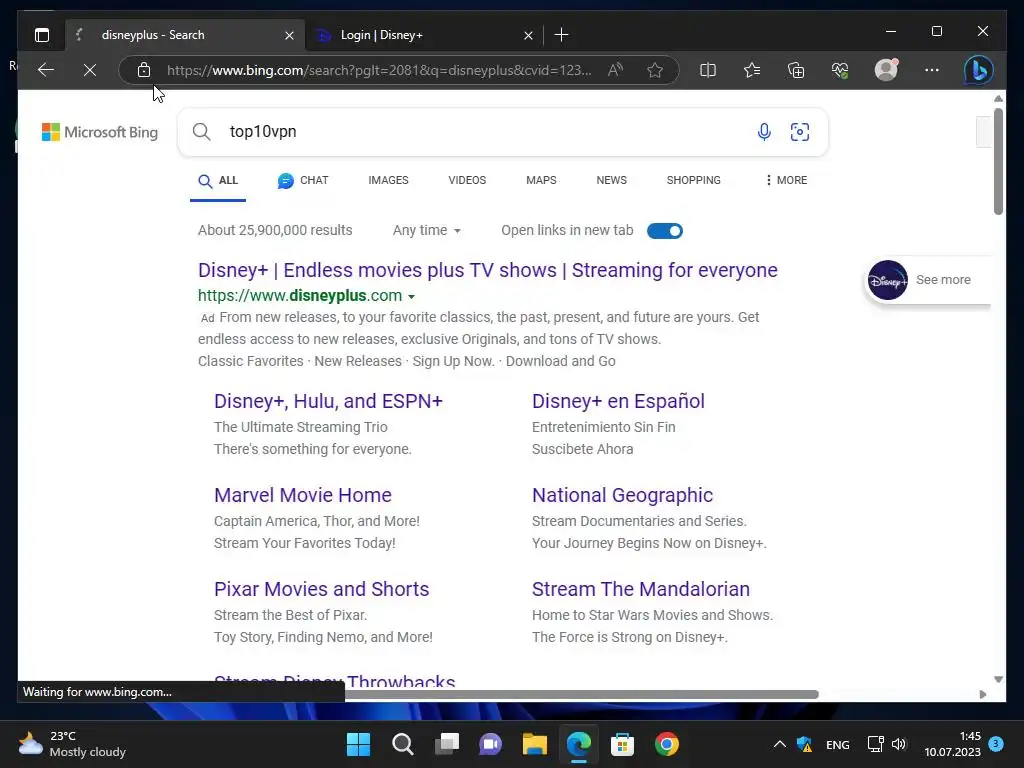The height and width of the screenshot is (768, 1024).
Task: Add this page to favorites star
Action: click(x=655, y=70)
